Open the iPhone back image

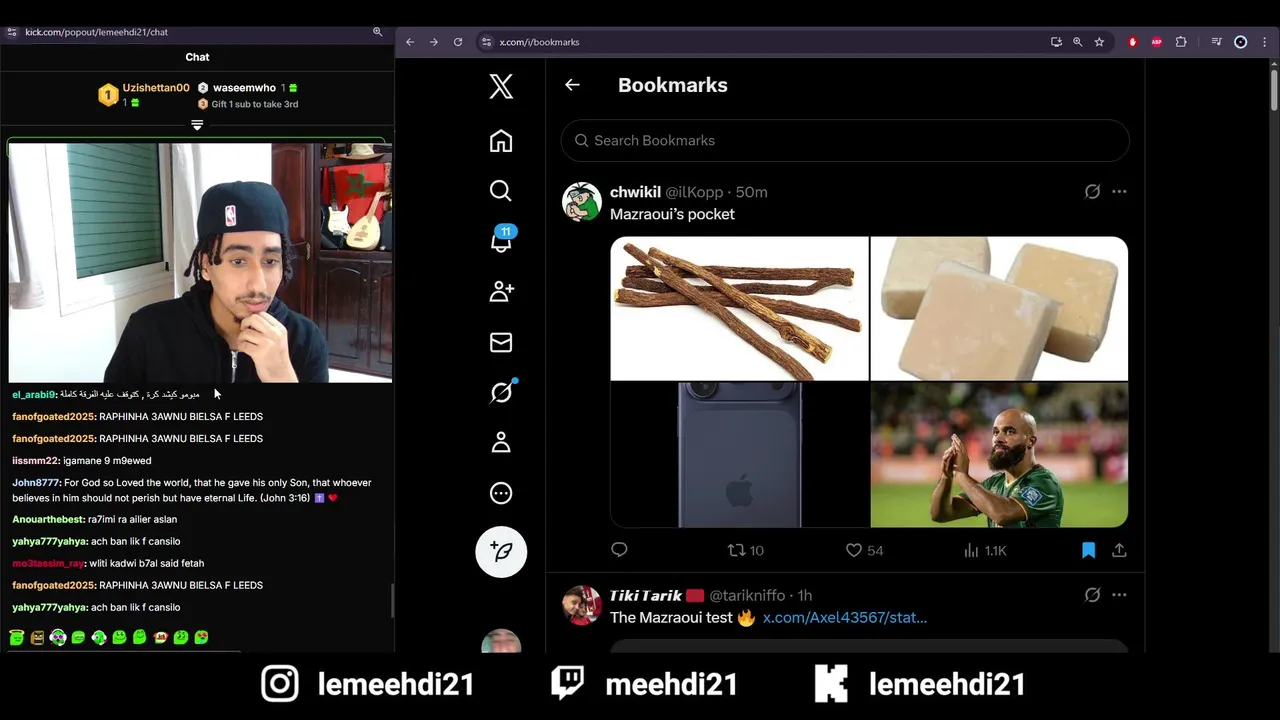[739, 455]
